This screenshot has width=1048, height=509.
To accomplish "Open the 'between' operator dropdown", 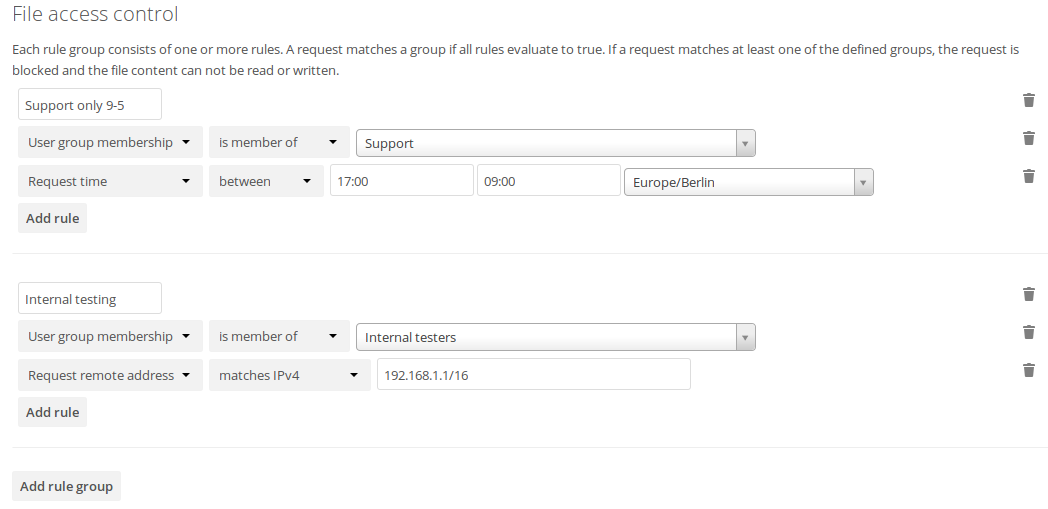I will click(265, 181).
